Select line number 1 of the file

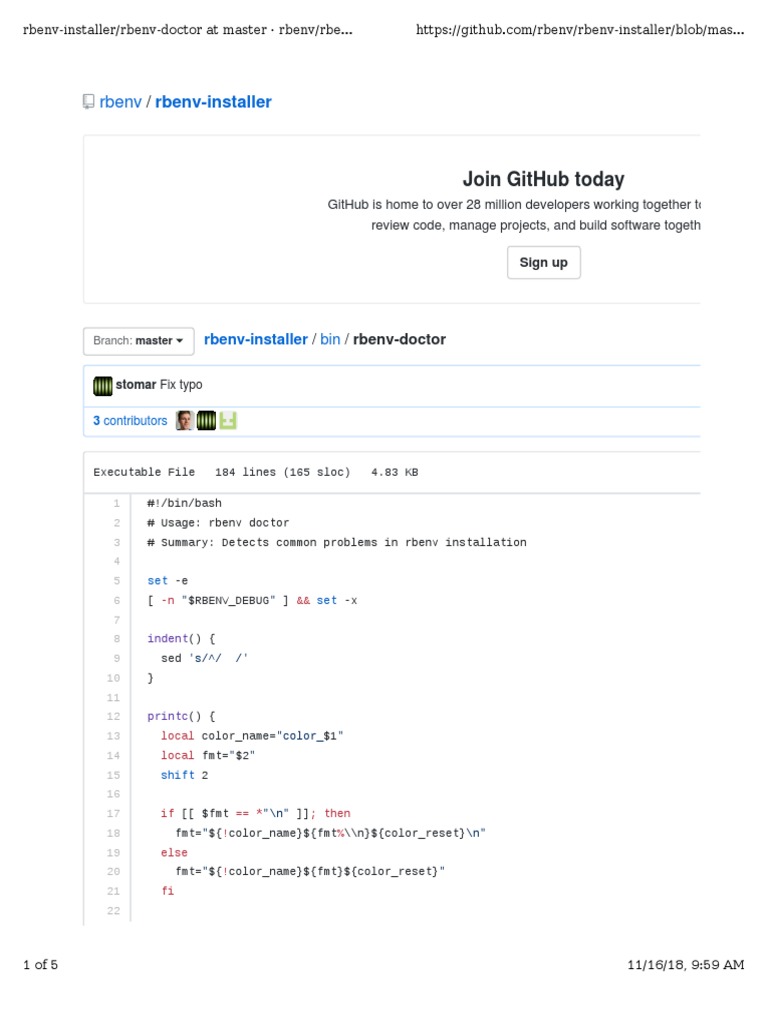tap(117, 504)
